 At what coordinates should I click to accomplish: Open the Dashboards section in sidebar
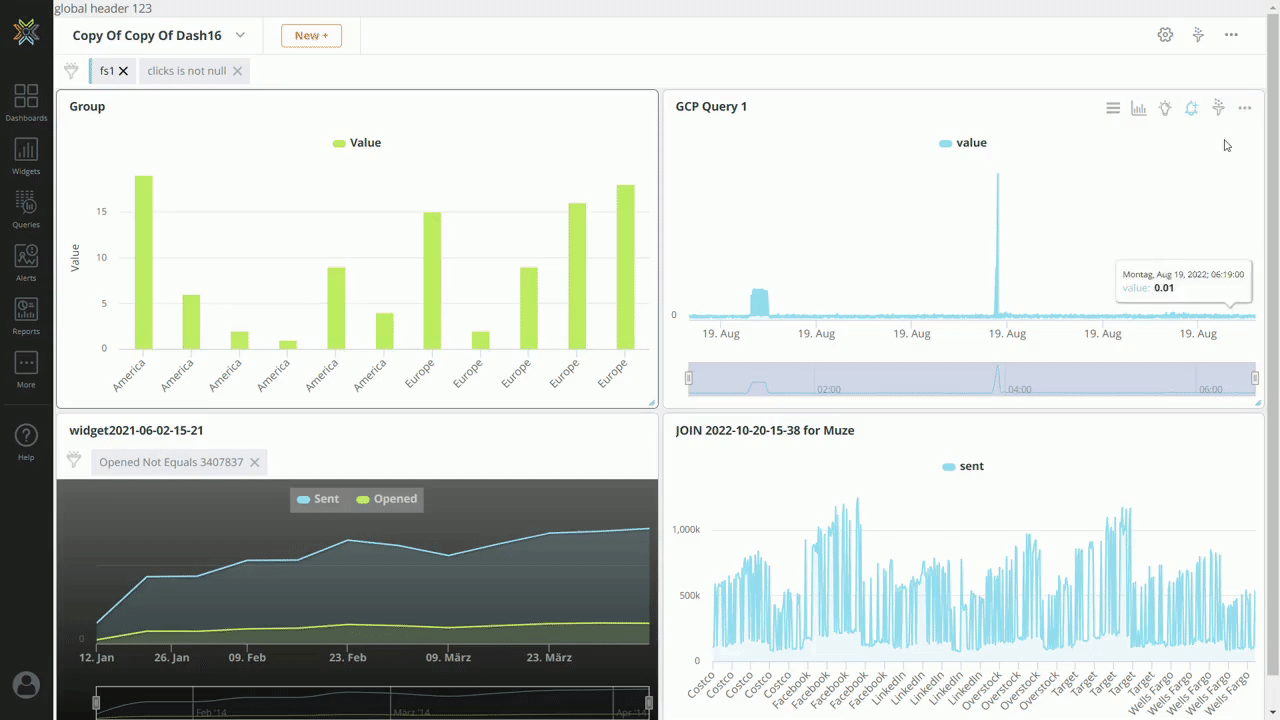click(x=26, y=103)
